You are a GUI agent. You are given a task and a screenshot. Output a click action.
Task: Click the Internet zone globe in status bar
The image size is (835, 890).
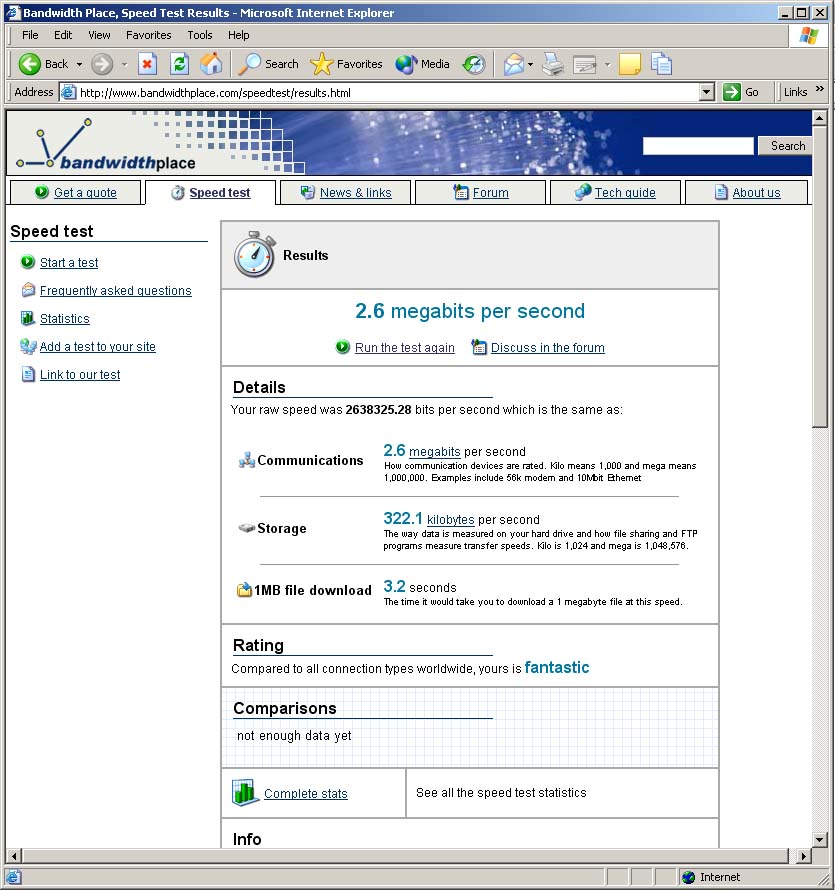pos(689,878)
